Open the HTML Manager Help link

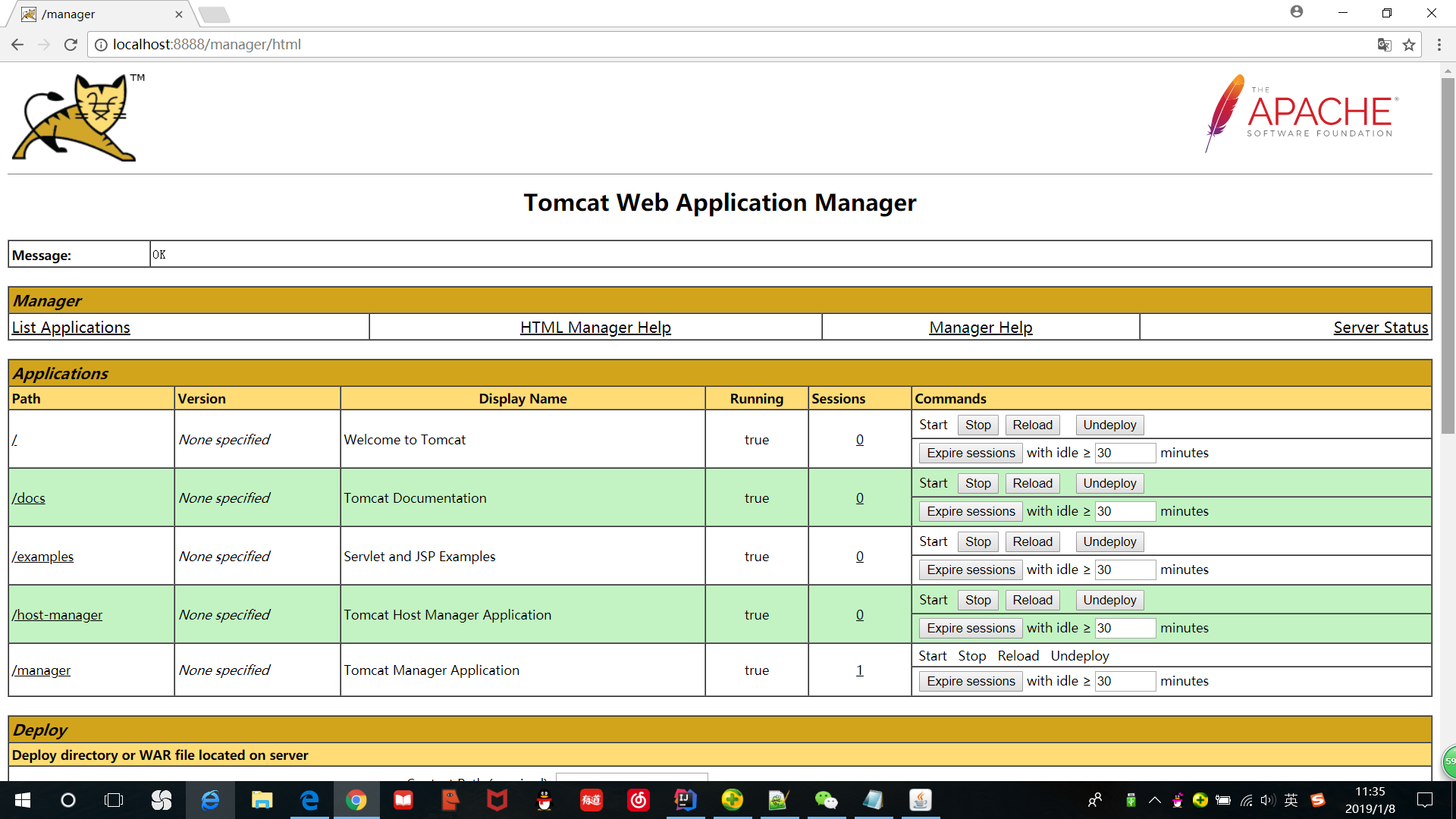click(595, 328)
